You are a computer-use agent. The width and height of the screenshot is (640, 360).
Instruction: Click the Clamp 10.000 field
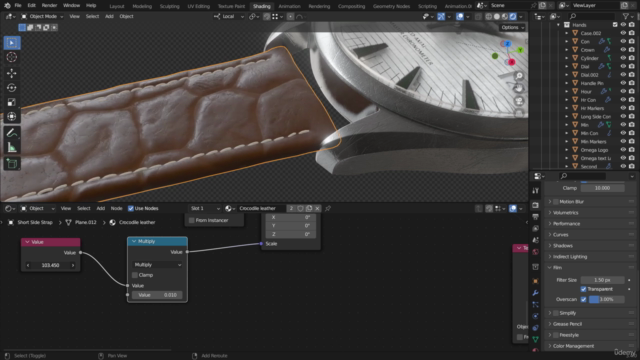(x=602, y=188)
